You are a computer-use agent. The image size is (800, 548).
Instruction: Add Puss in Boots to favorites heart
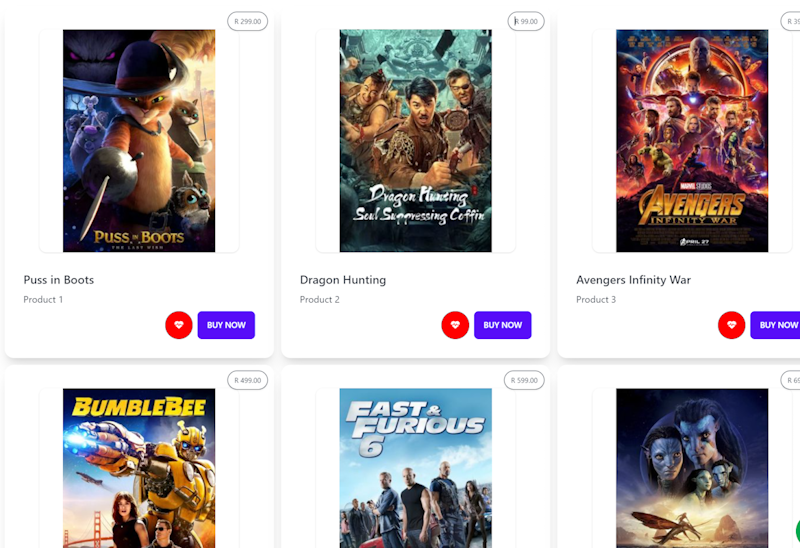point(179,325)
